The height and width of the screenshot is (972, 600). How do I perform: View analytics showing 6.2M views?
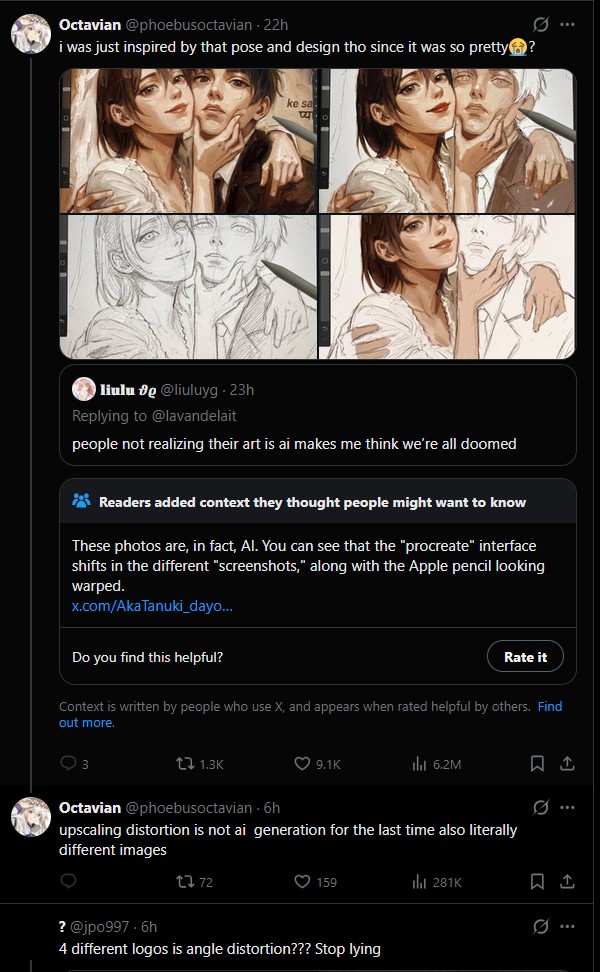tap(436, 764)
